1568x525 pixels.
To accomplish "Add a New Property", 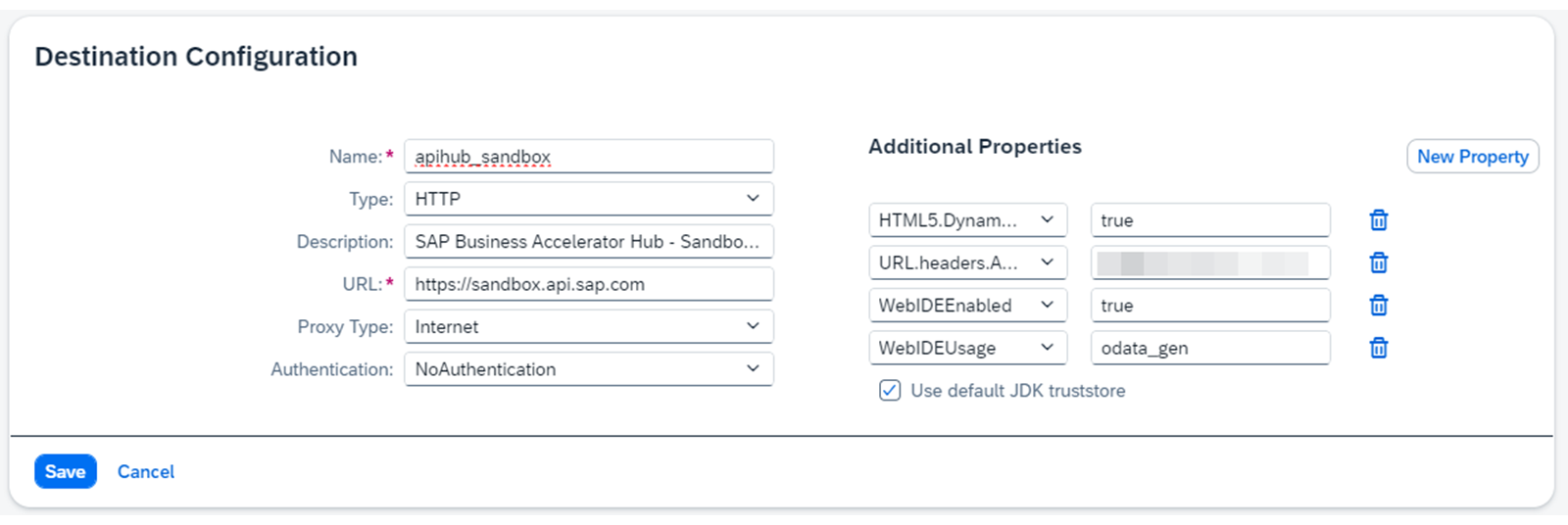I will click(x=1473, y=157).
